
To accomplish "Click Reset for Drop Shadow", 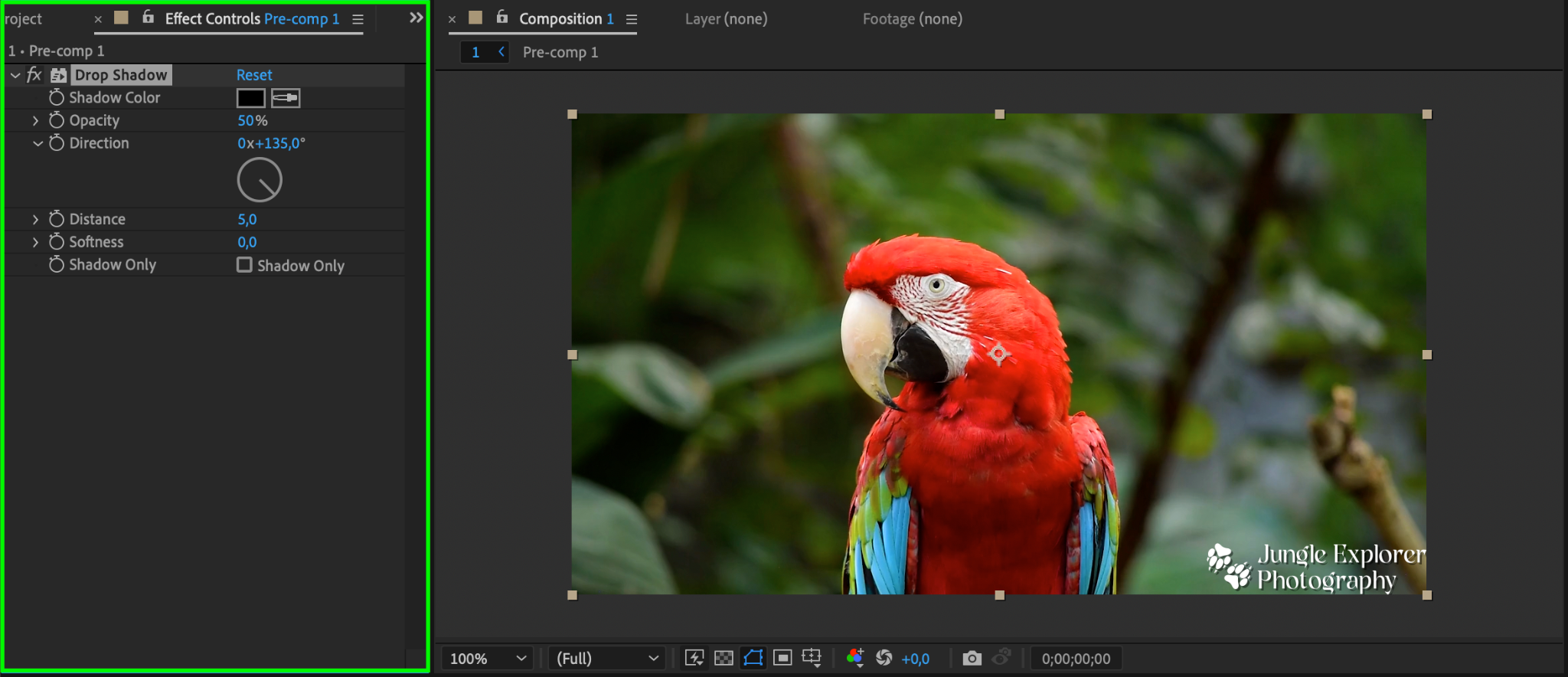I will (x=254, y=75).
